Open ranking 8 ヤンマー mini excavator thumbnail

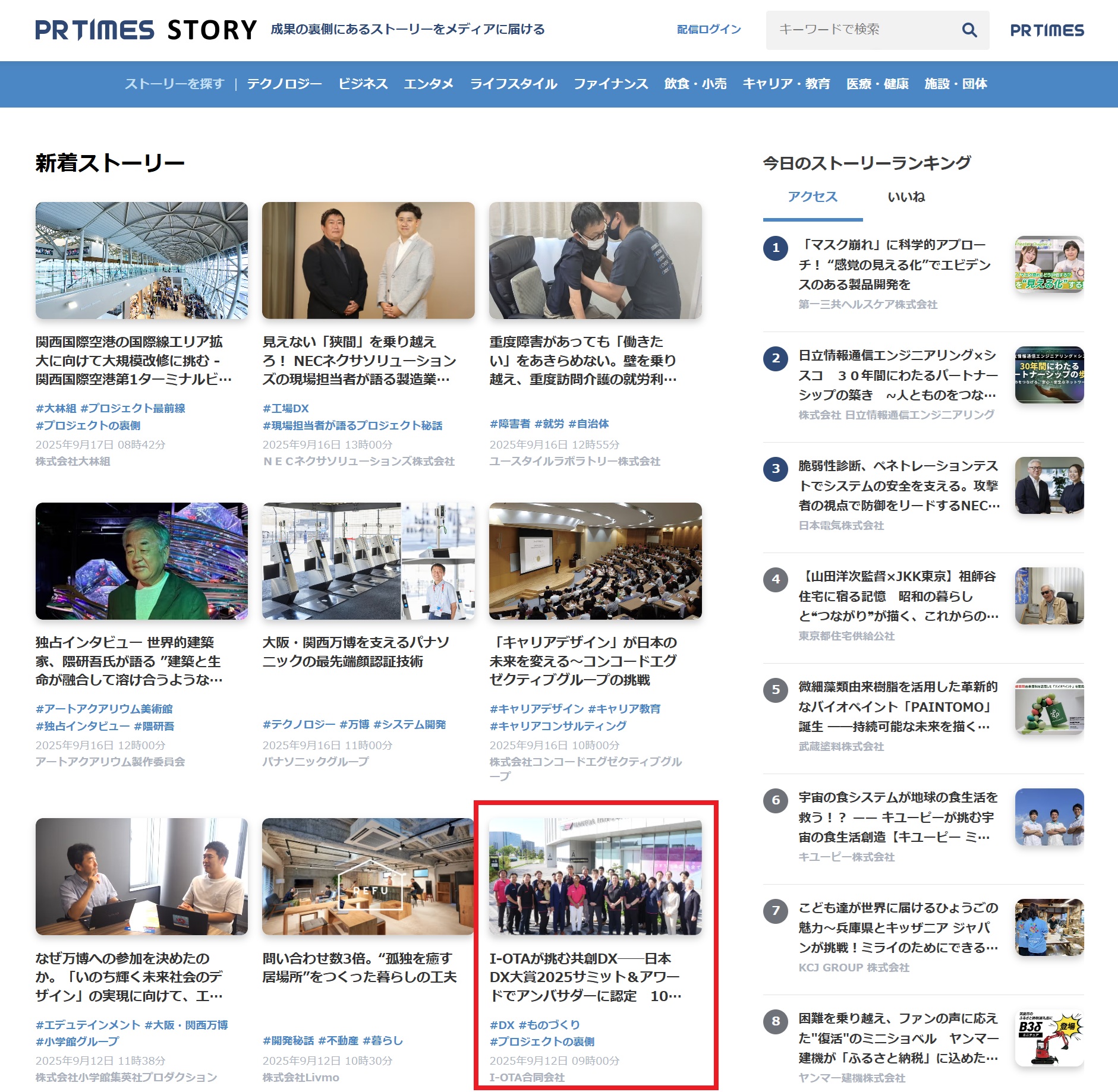tap(1050, 1038)
